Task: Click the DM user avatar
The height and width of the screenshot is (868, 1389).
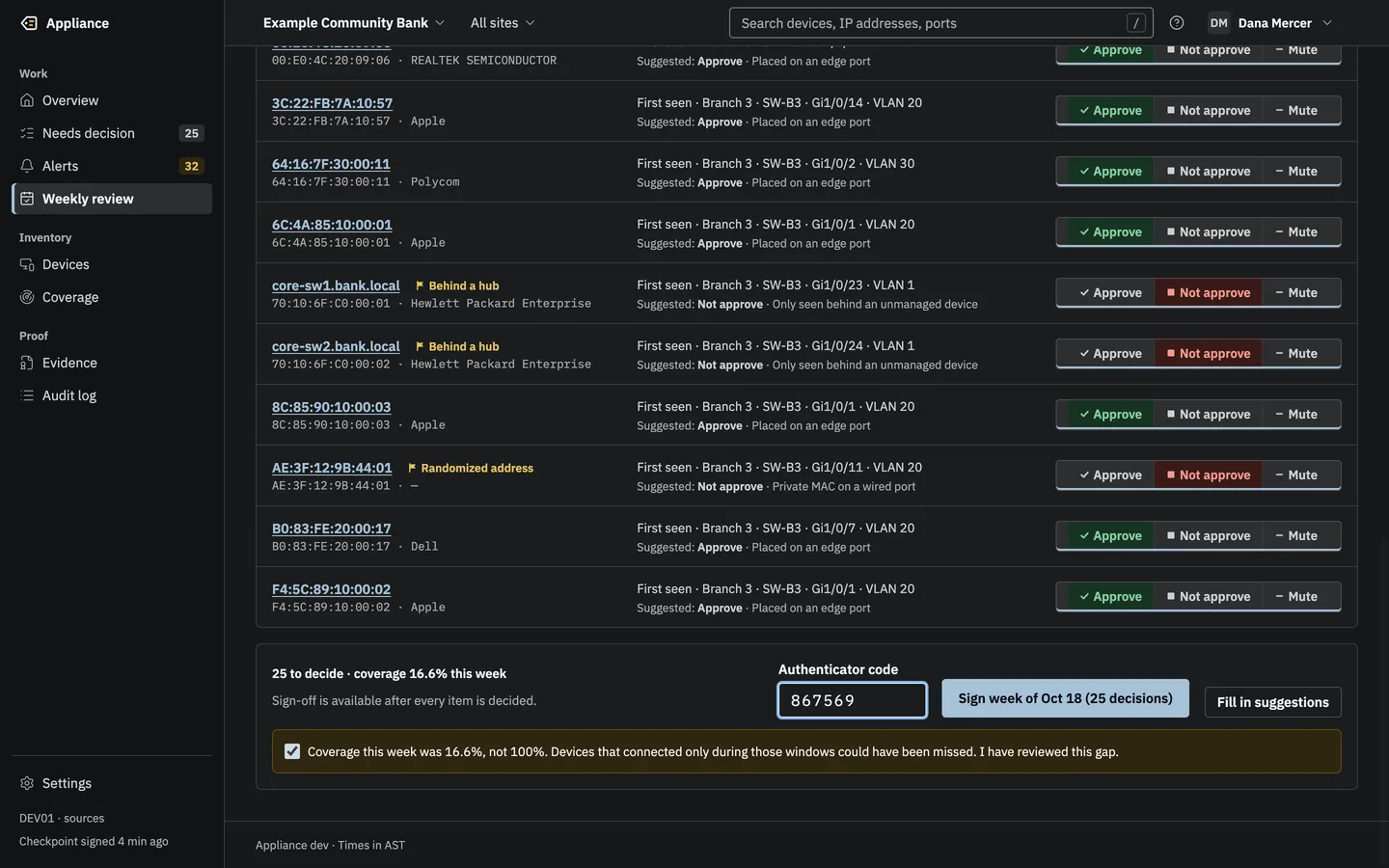Action: (x=1219, y=23)
